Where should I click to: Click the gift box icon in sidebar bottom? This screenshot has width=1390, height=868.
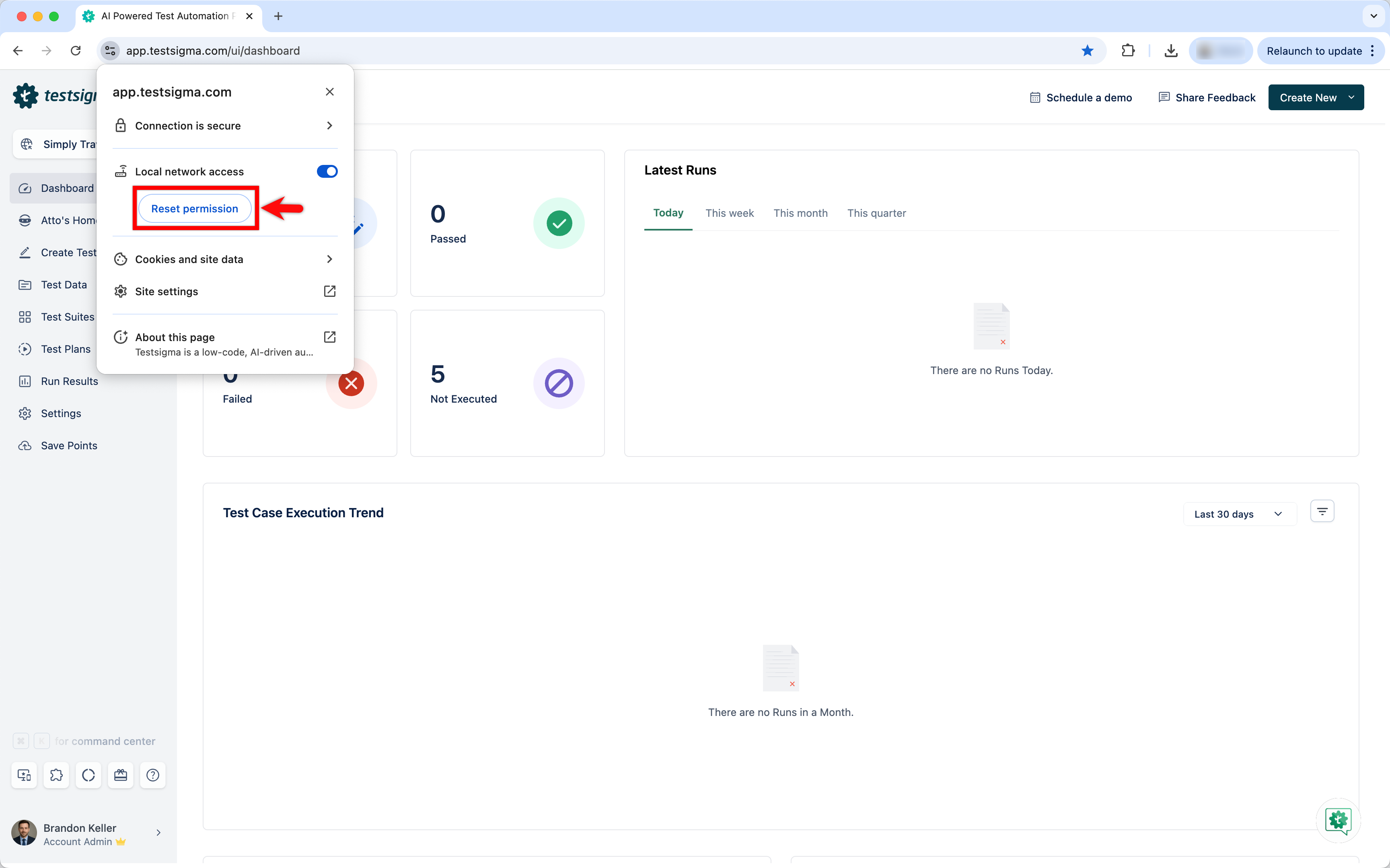(x=121, y=775)
